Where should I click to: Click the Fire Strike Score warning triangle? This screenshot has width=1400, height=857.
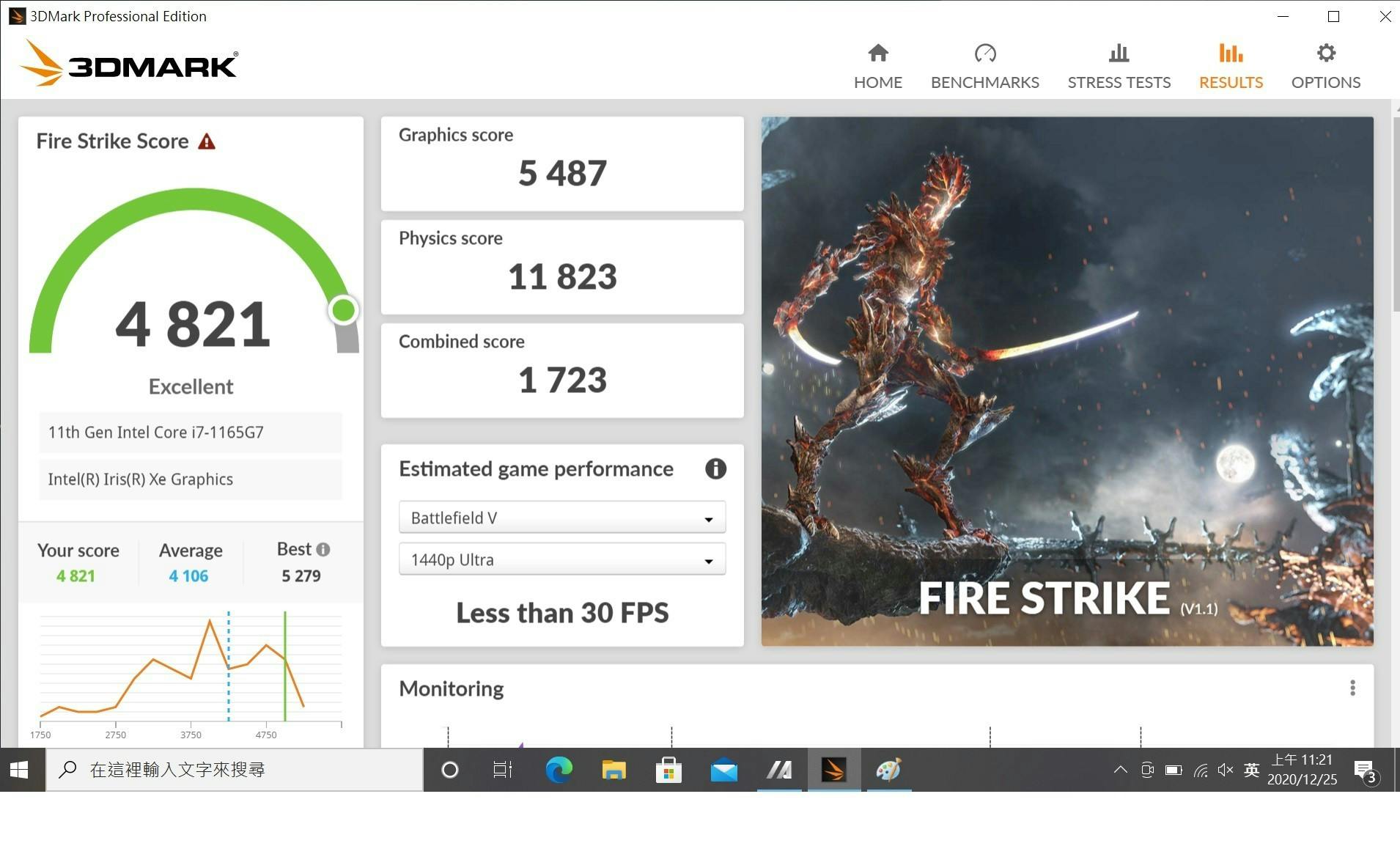tap(207, 141)
